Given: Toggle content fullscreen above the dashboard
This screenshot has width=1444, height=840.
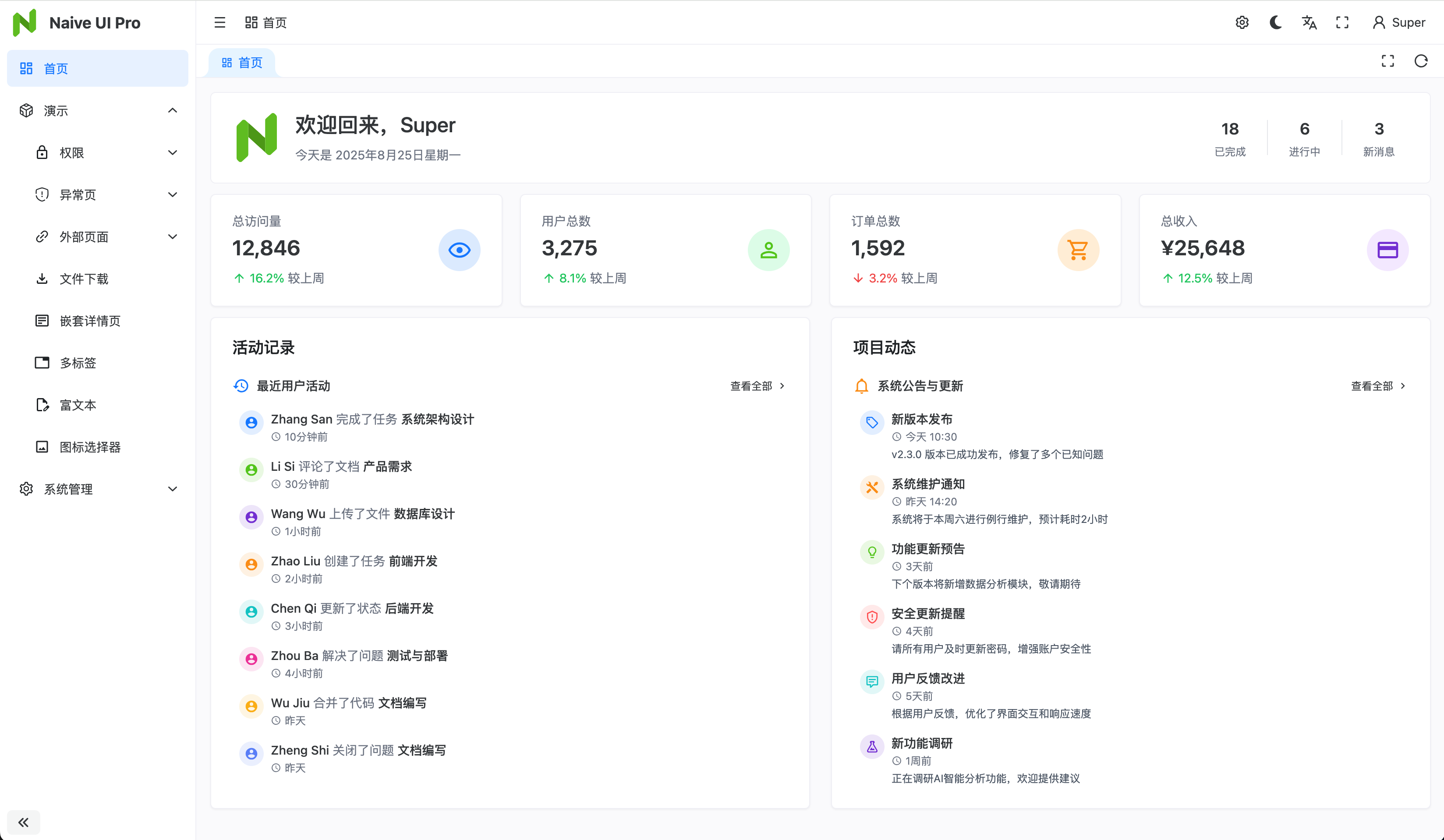Looking at the screenshot, I should (1388, 61).
